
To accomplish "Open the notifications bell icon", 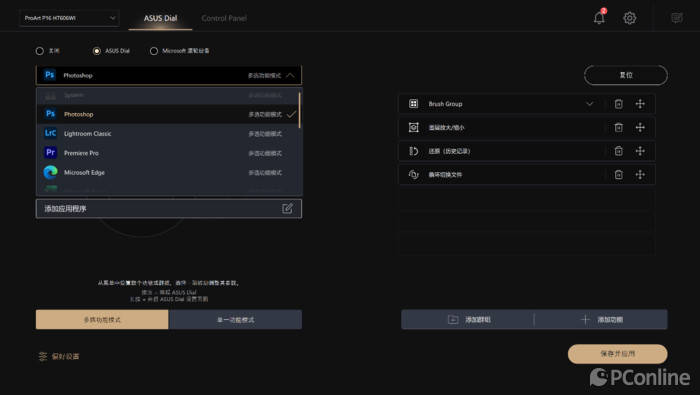I will tap(599, 18).
